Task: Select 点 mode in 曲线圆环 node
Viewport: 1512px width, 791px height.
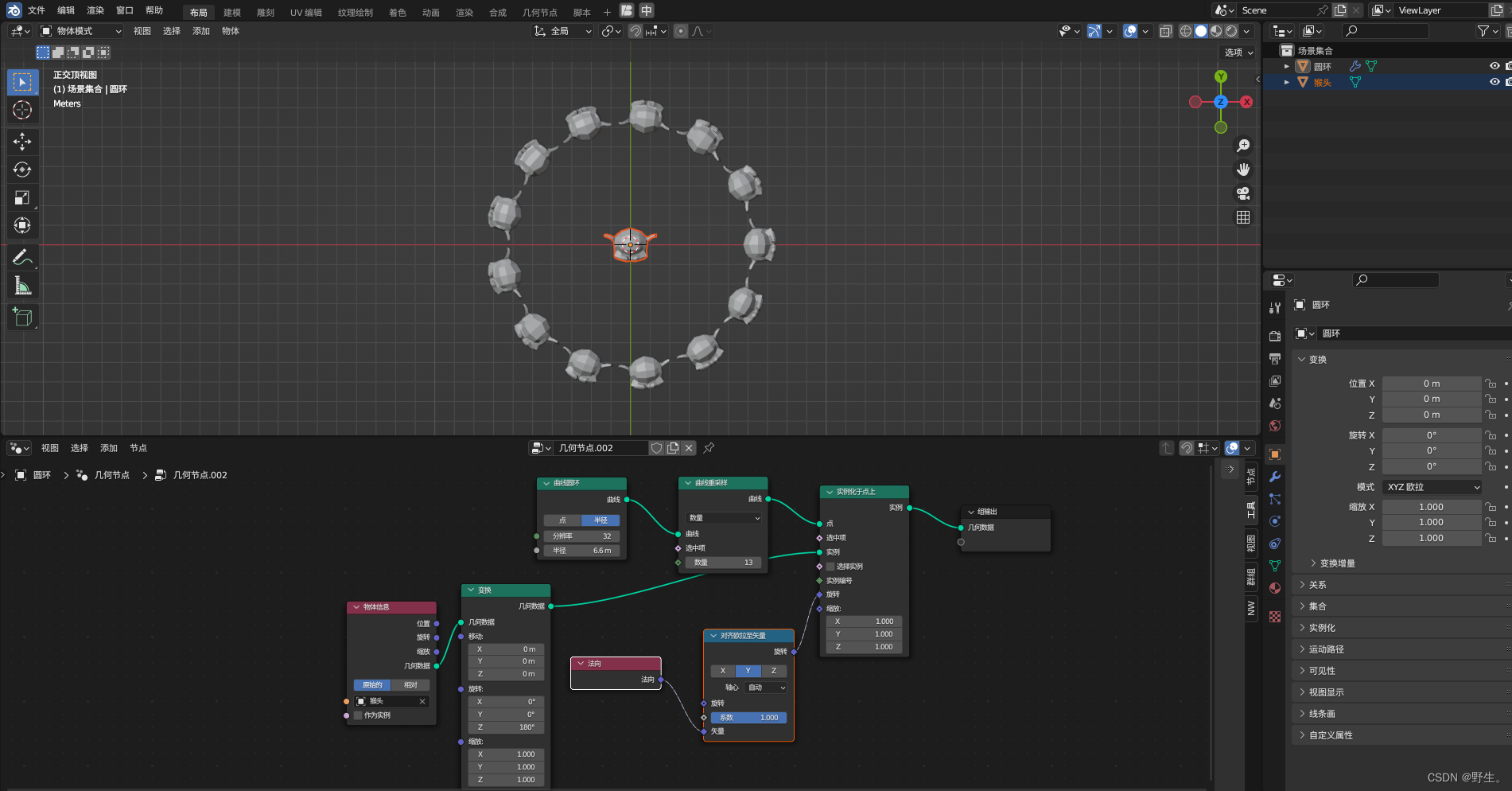Action: point(562,520)
